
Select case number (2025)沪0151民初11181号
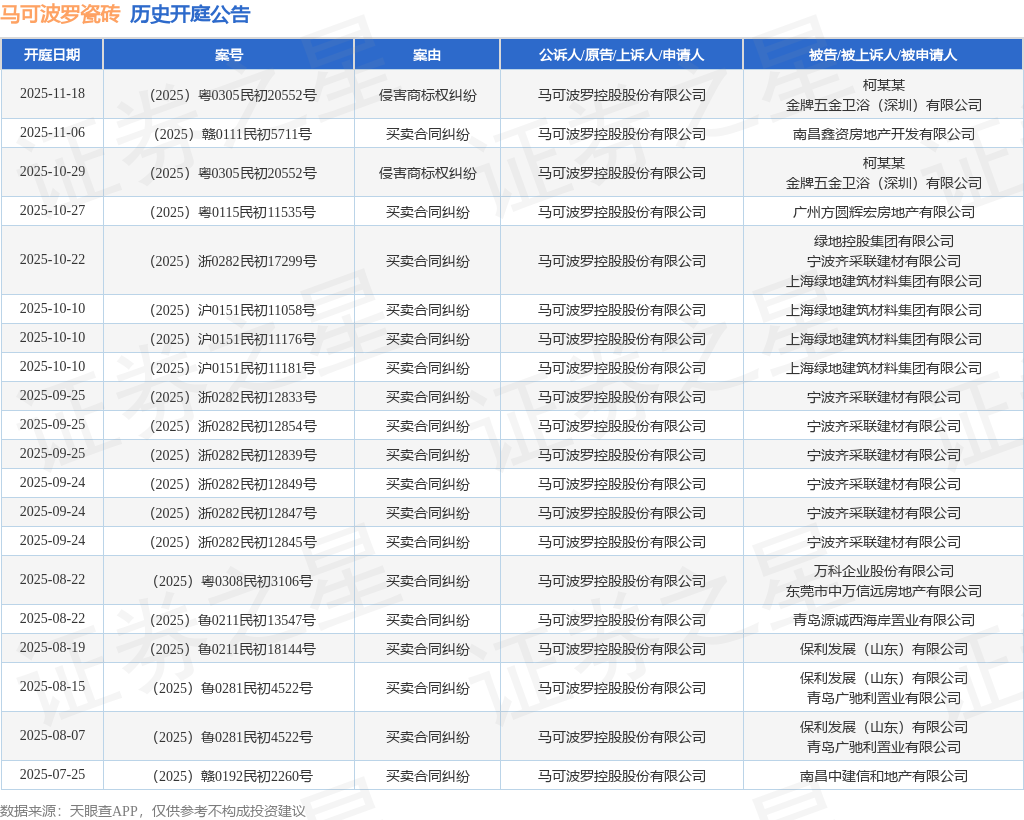232,368
